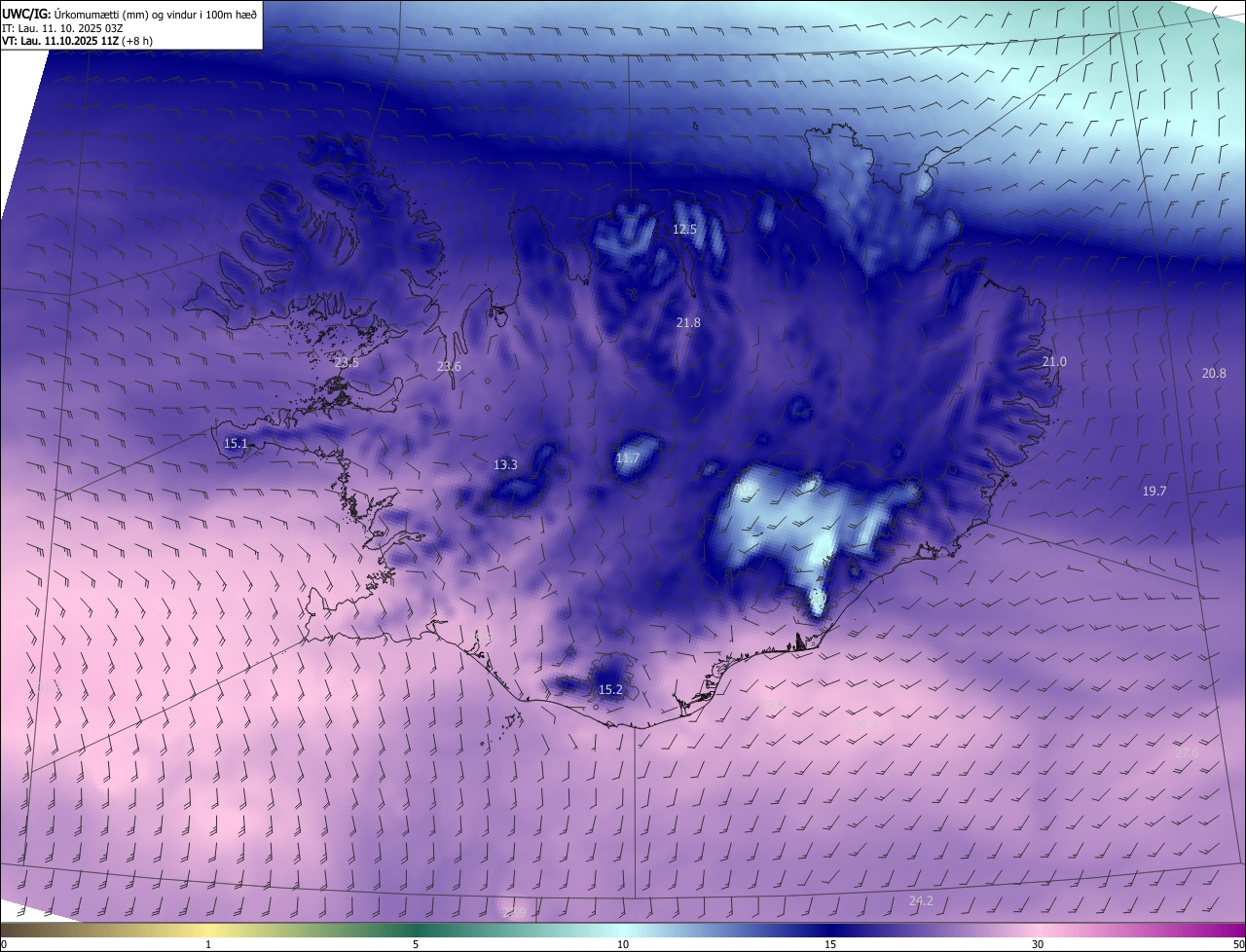
Task: Click the 10 tick on the color bar
Action: pyautogui.click(x=623, y=945)
